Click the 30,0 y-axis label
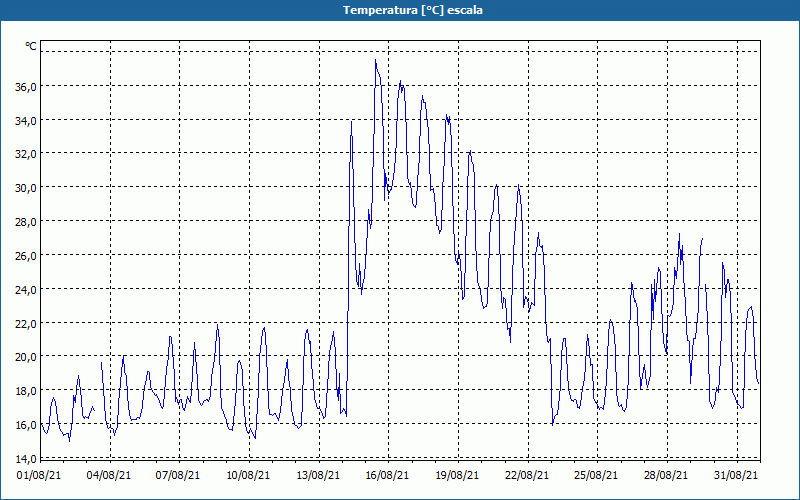 [26, 188]
